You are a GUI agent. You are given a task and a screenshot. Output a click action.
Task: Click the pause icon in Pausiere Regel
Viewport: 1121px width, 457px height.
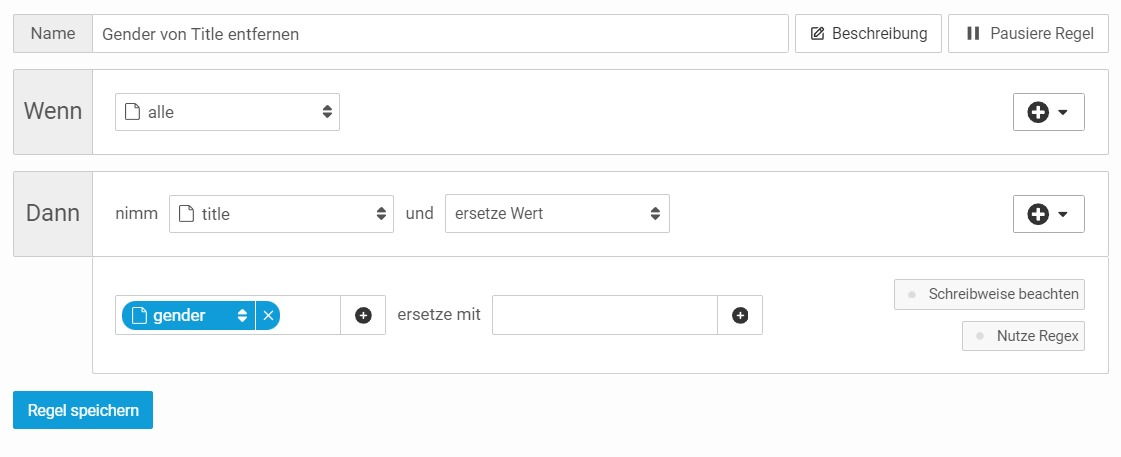click(x=972, y=34)
